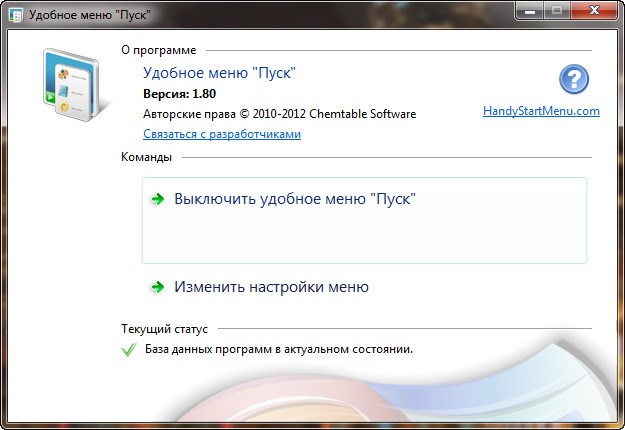Click the "Версия: 1.80" text
Screen dimensions: 625x430
pyautogui.click(x=179, y=94)
